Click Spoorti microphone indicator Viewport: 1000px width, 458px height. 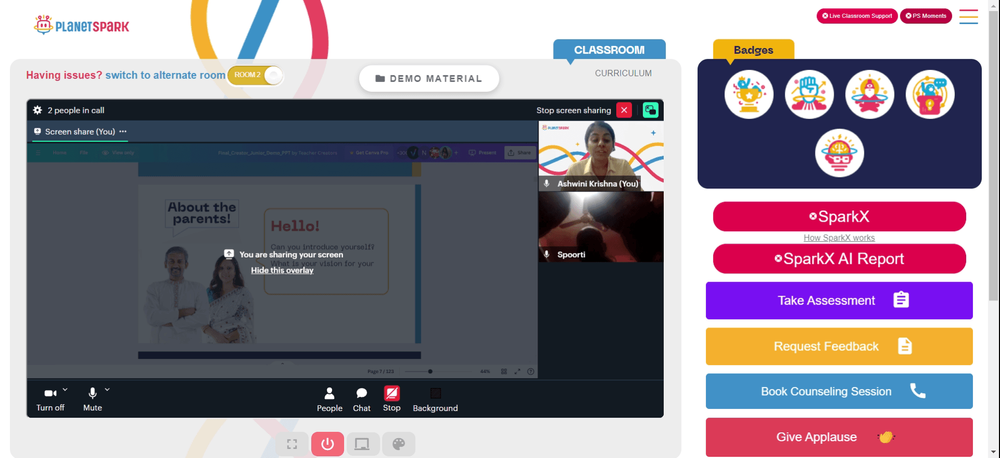(x=547, y=255)
